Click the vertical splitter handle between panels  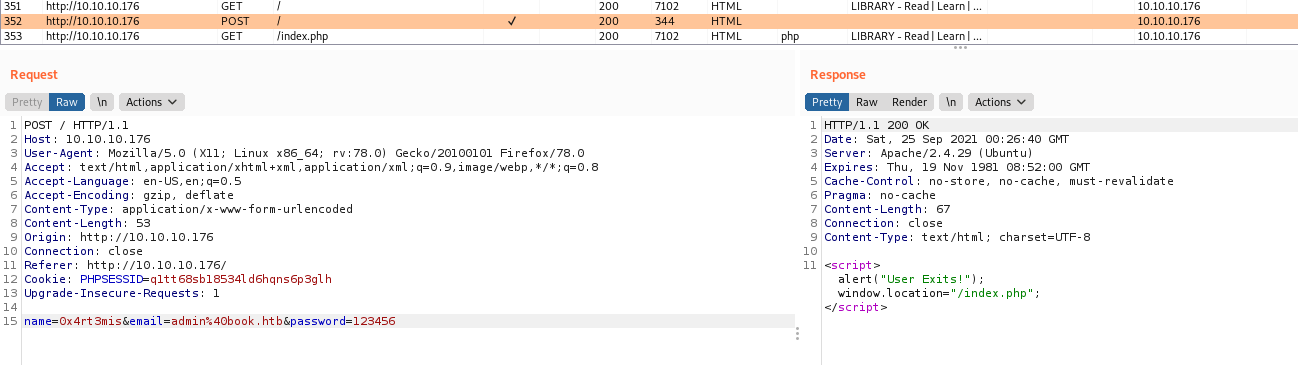coord(797,333)
